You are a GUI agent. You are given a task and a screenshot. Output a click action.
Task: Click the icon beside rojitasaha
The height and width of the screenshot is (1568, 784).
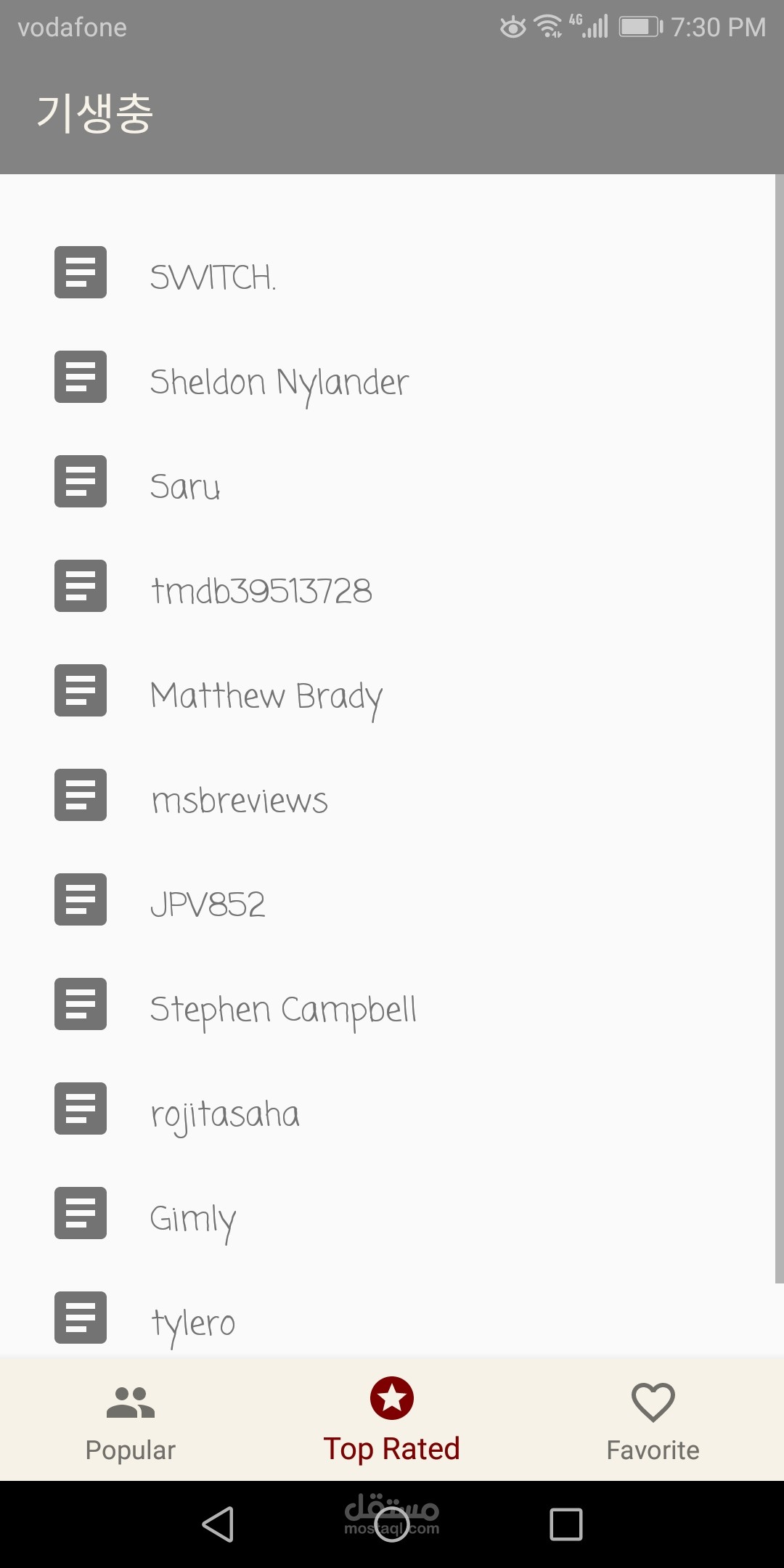pos(81,1108)
